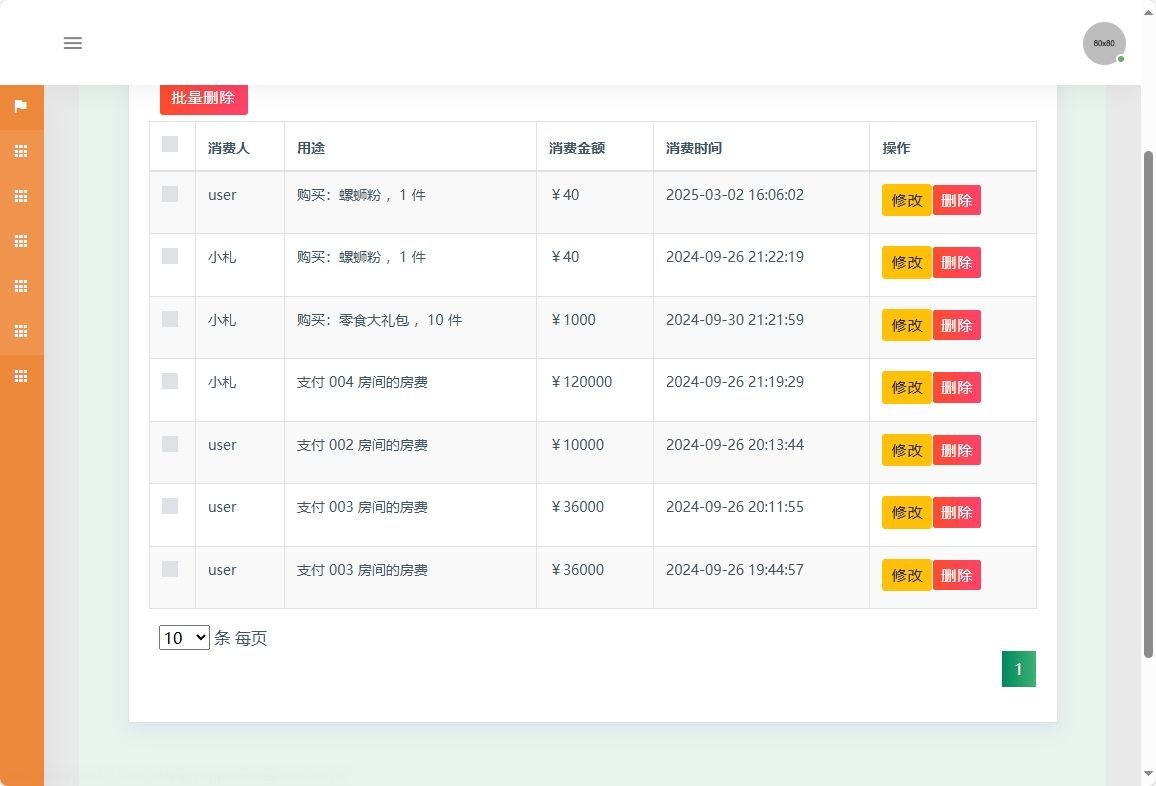1156x786 pixels.
Task: Edit the record dated 2024-09-26 19:44:57
Action: 907,575
